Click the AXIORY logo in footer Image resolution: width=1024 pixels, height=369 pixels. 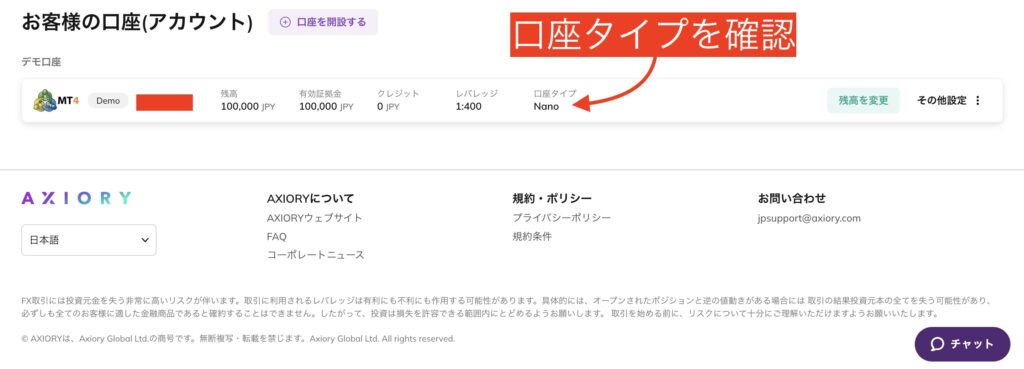pos(76,199)
